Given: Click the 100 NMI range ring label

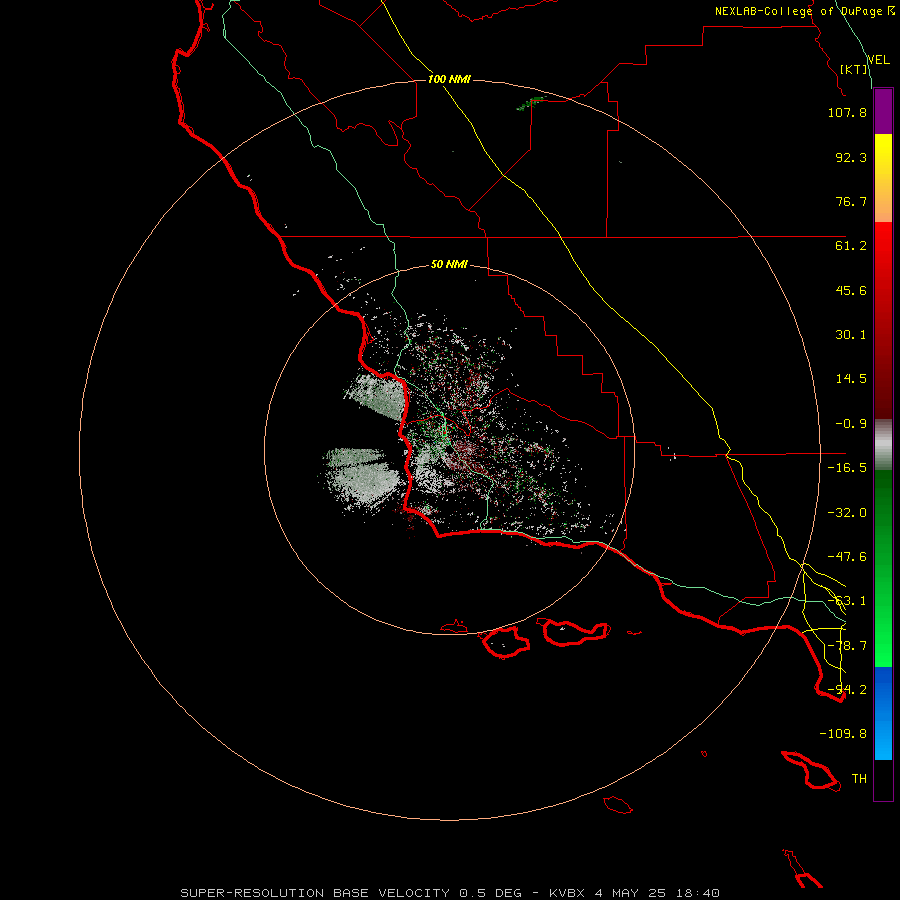Looking at the screenshot, I should pos(449,79).
